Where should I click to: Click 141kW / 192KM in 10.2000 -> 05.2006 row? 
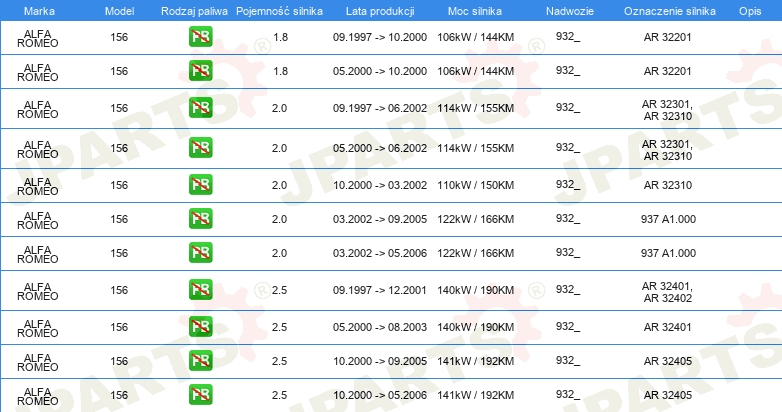pos(476,395)
